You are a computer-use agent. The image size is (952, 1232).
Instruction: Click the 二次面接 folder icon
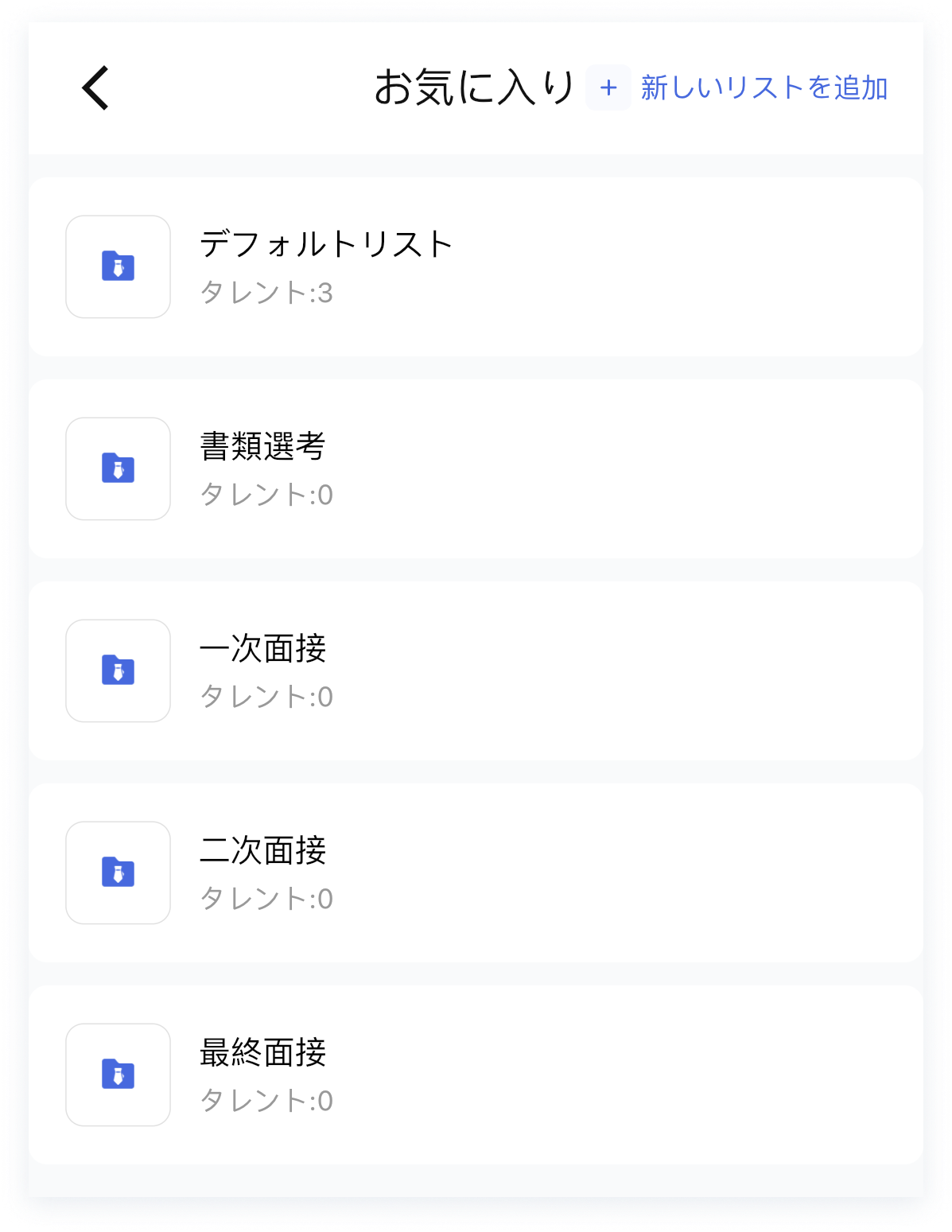[x=118, y=873]
